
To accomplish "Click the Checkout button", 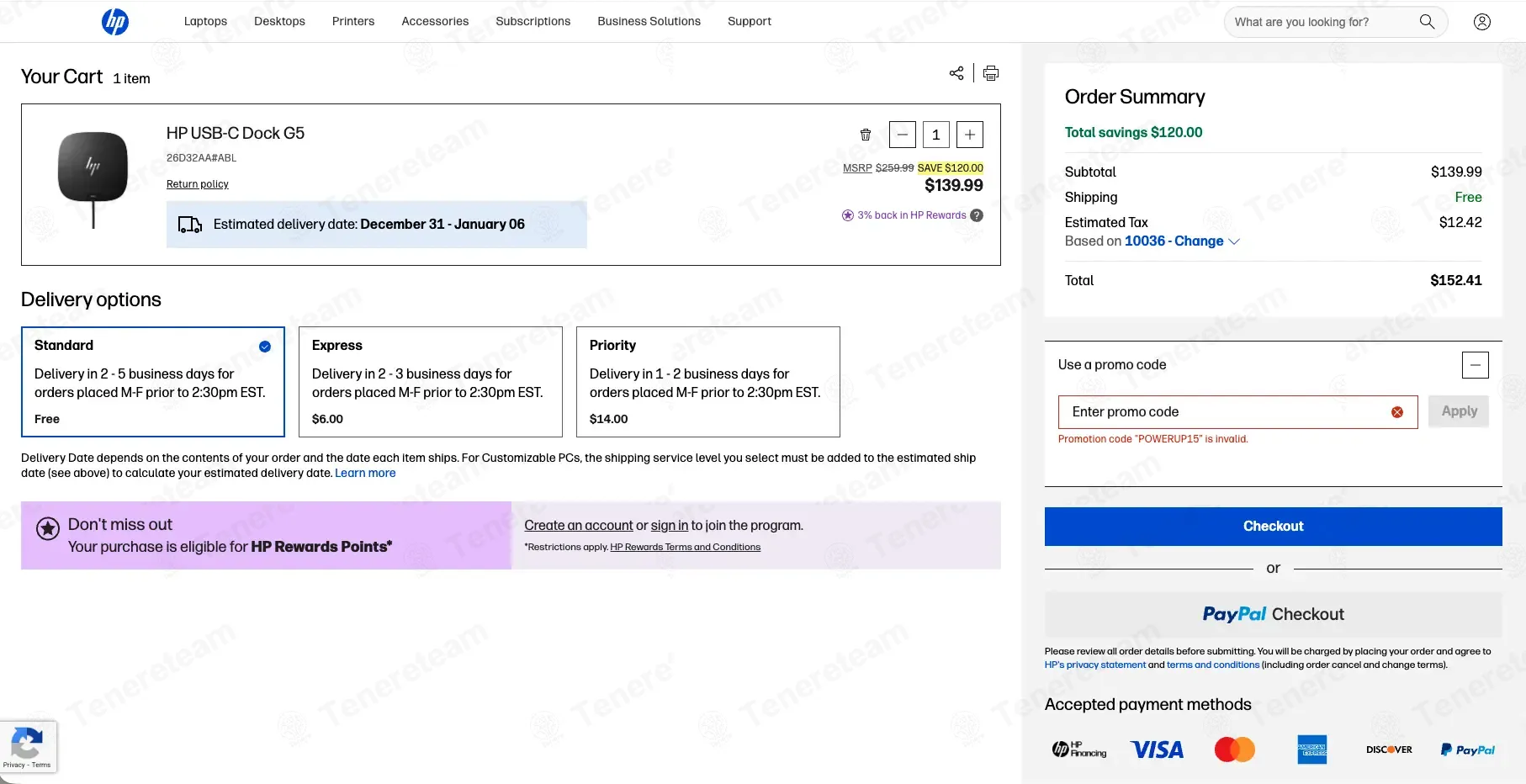I will 1273,526.
